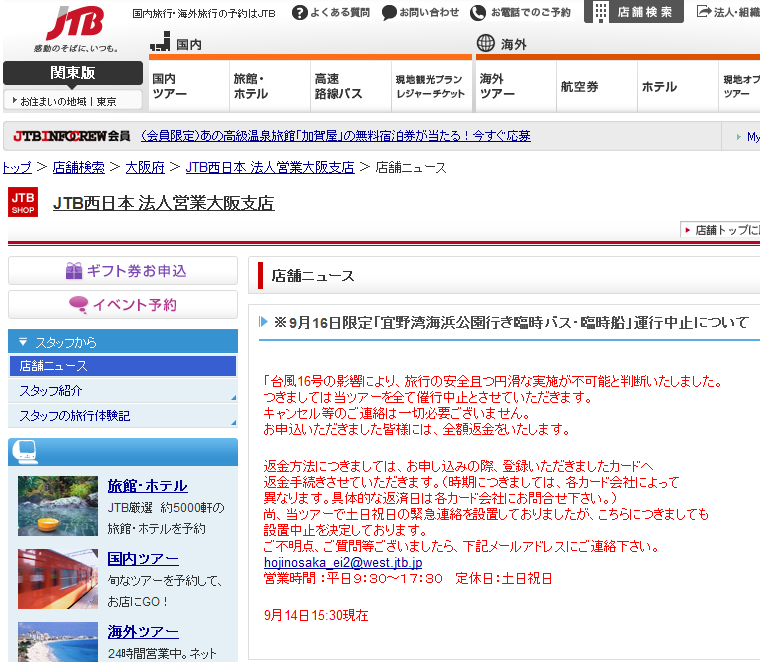Select the 関東版 region label
The width and height of the screenshot is (760, 662).
pos(73,73)
